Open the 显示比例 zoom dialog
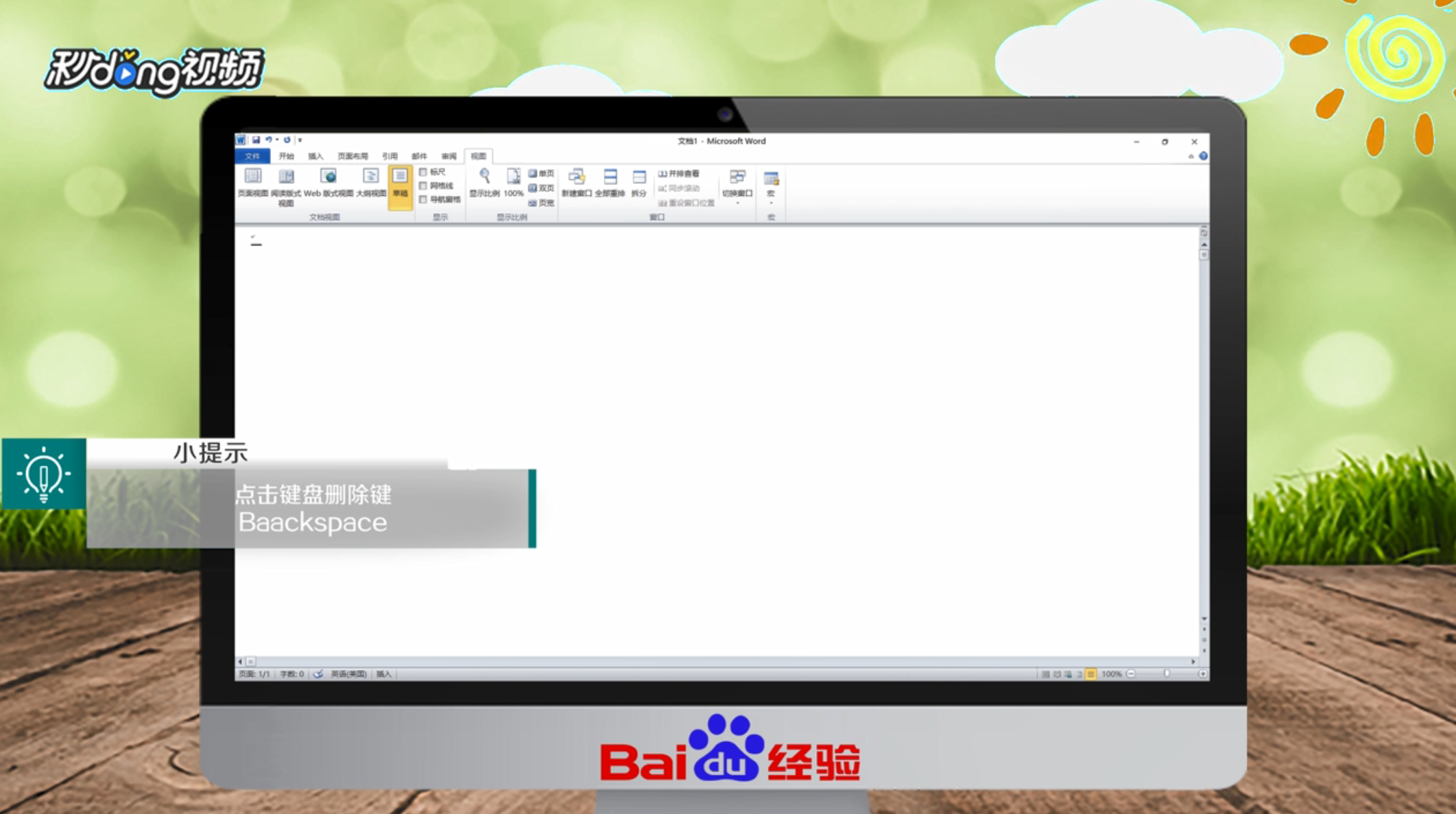The width and height of the screenshot is (1456, 814). click(x=484, y=183)
